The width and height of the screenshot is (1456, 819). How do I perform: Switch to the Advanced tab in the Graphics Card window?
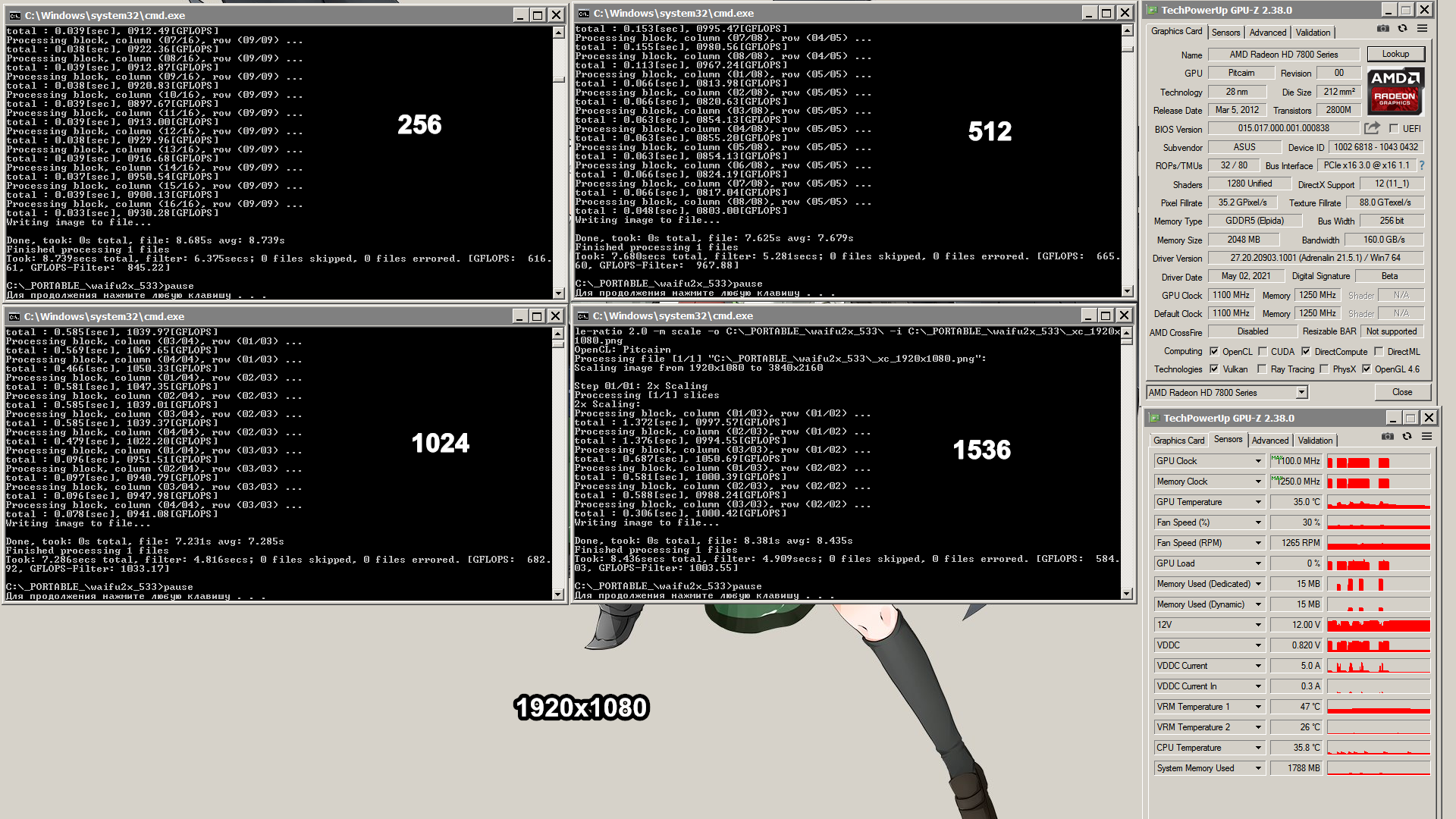[x=1267, y=32]
